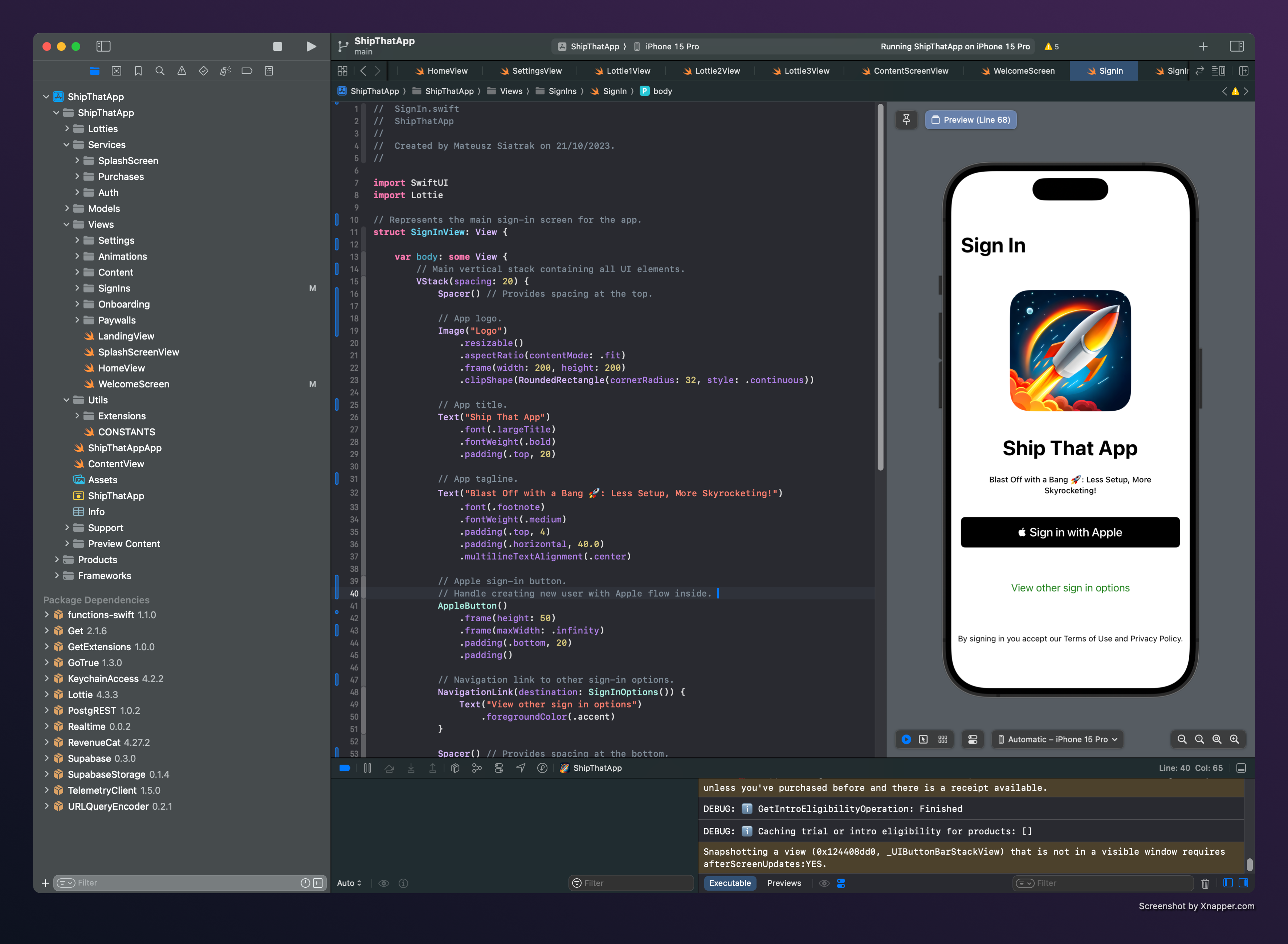The image size is (1288, 944).
Task: Open the WelcomeScreen tab
Action: tap(1018, 71)
